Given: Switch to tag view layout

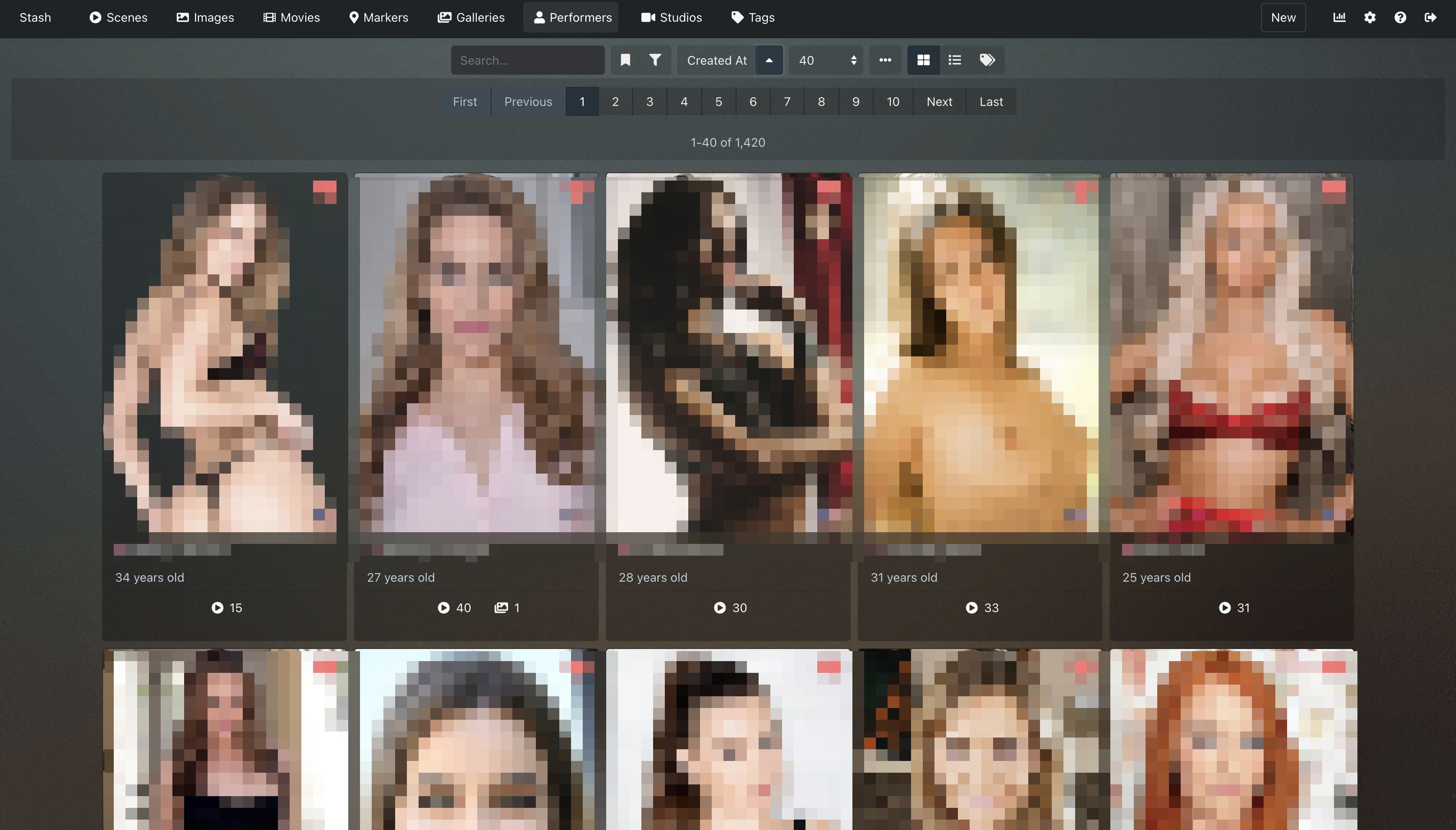Looking at the screenshot, I should click(x=988, y=60).
